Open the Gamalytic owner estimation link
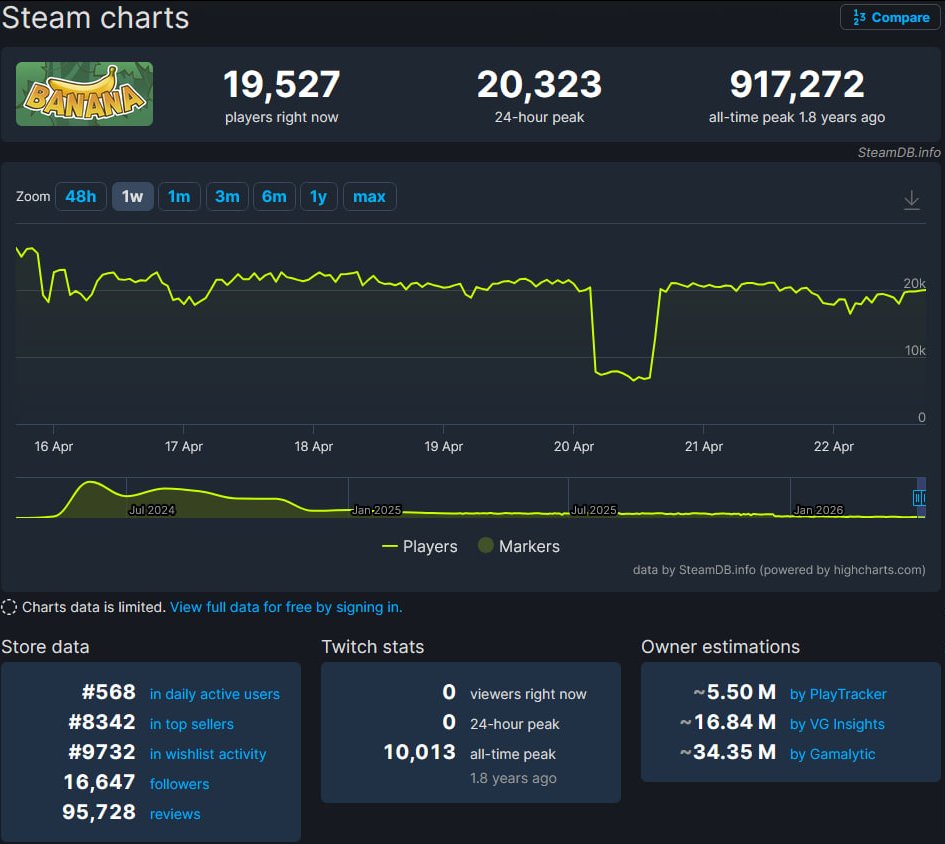The image size is (945, 844). [834, 754]
